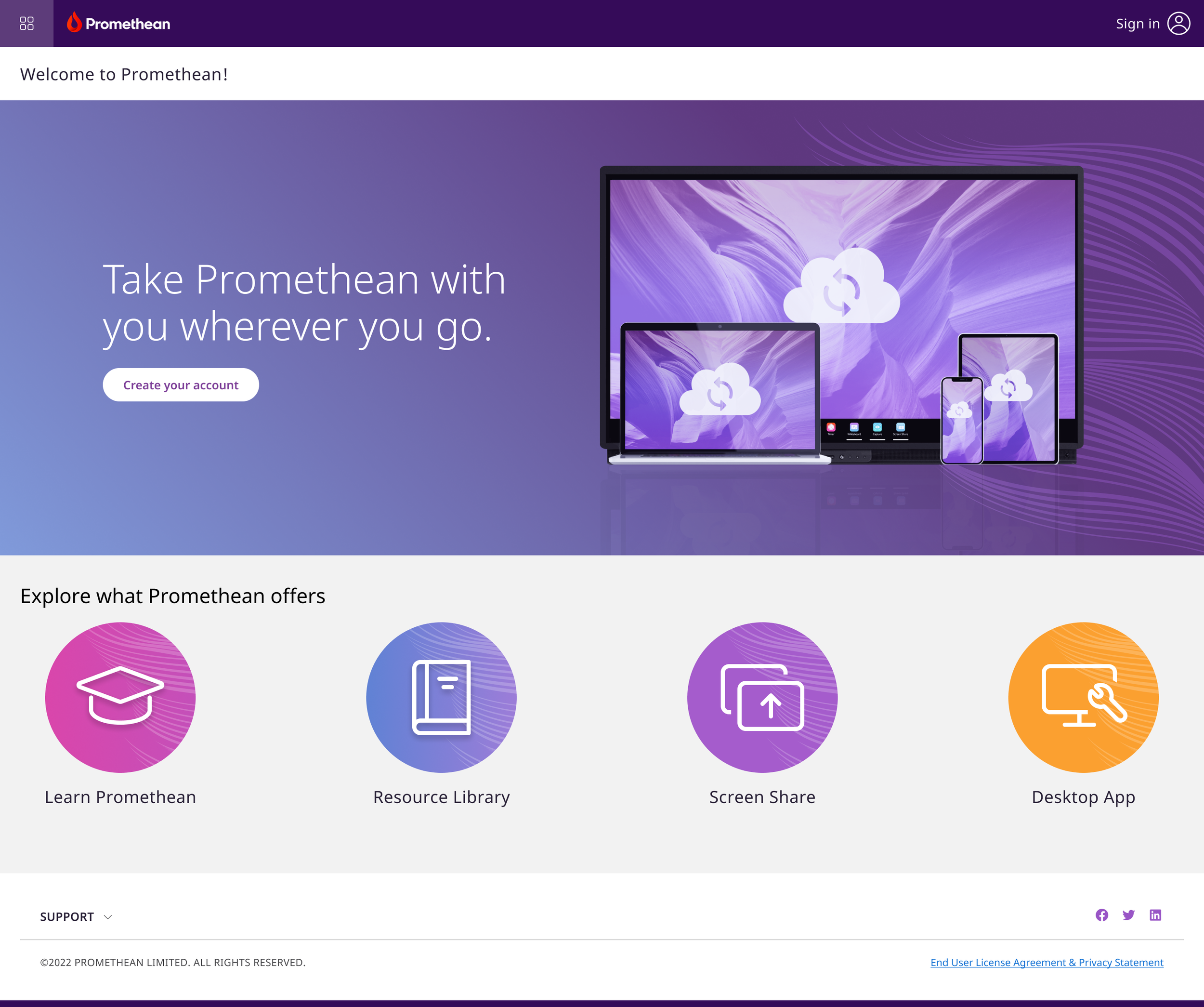Visit the Promethean Facebook page
This screenshot has width=1204, height=1007.
1102,915
